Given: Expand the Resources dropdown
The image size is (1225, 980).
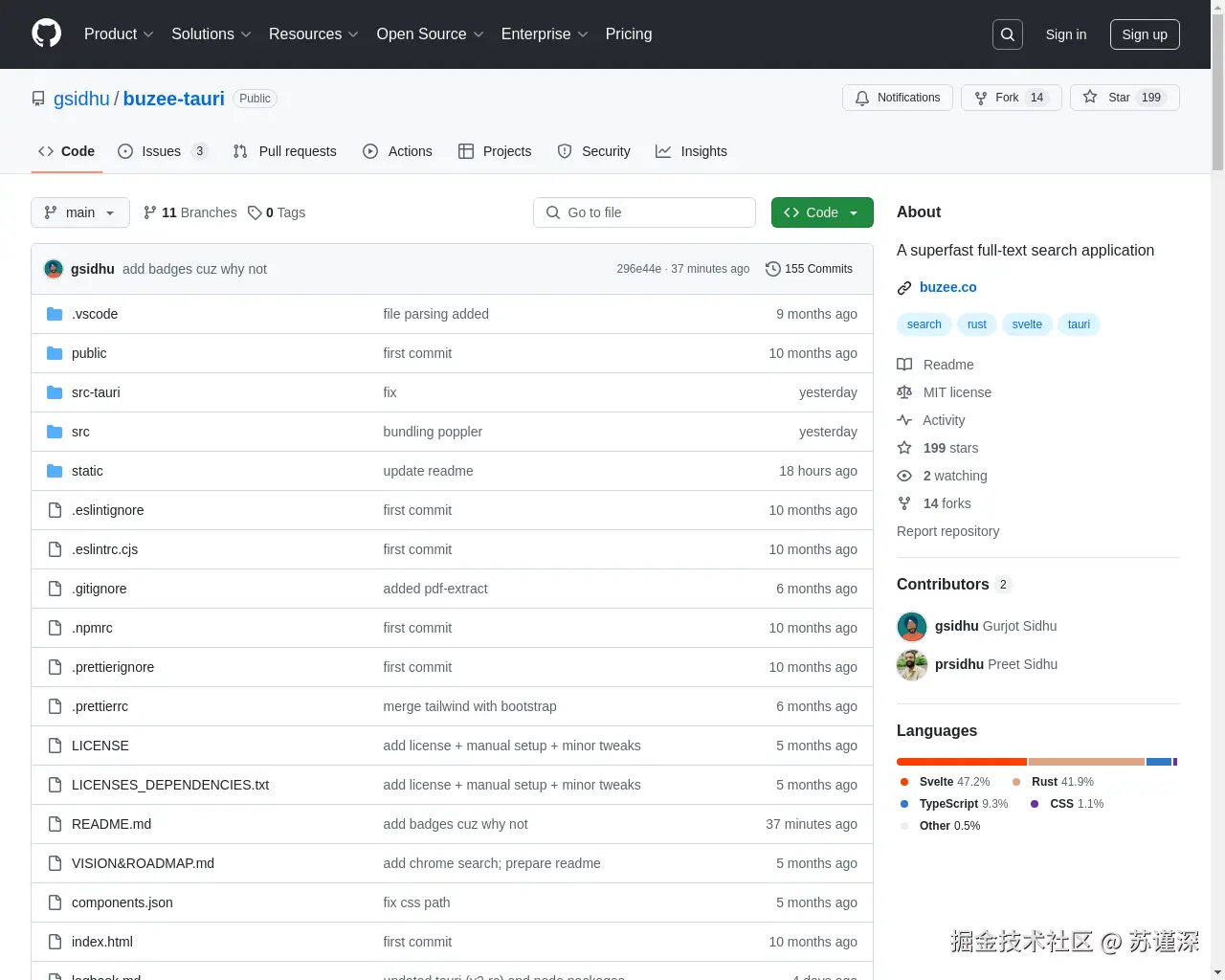Looking at the screenshot, I should [x=314, y=34].
